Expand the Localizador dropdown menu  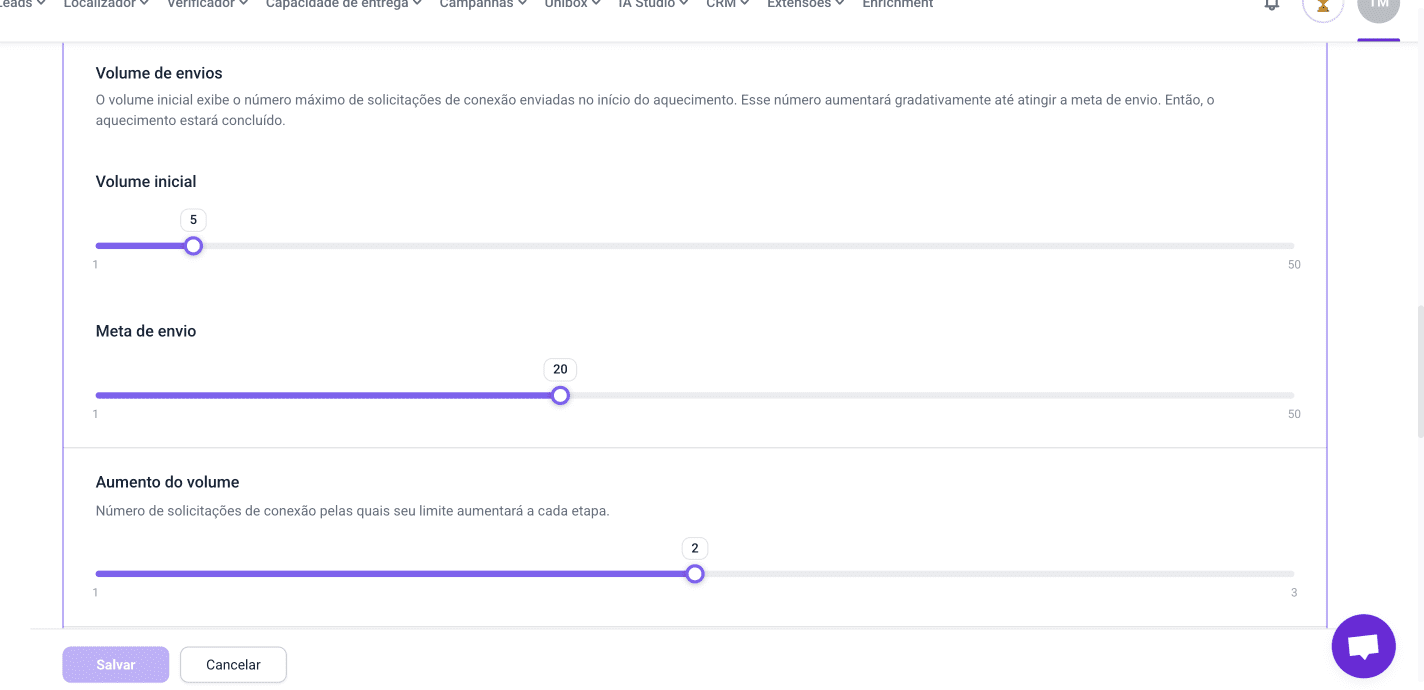click(x=105, y=5)
